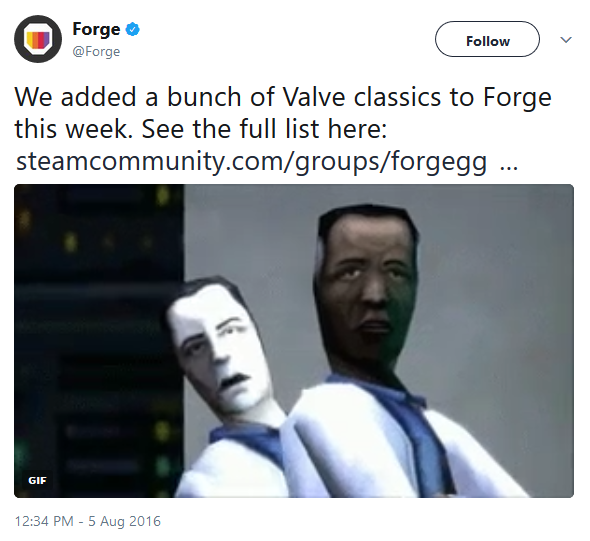The width and height of the screenshot is (590, 541).
Task: Click the blue verified badge
Action: [x=132, y=29]
